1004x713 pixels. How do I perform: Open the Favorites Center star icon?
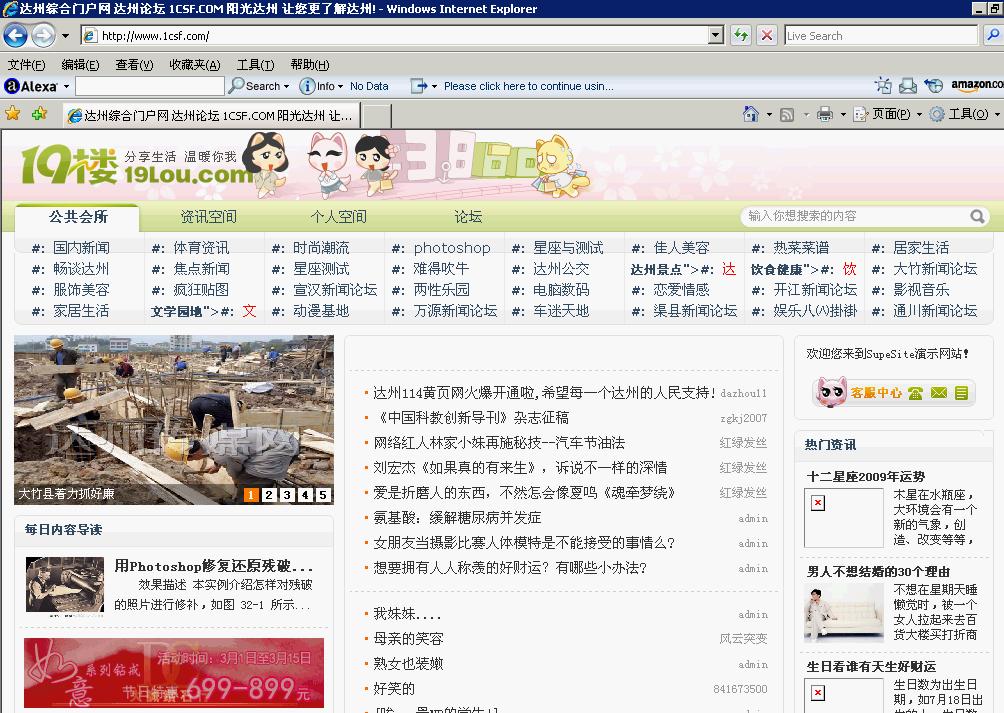[13, 114]
